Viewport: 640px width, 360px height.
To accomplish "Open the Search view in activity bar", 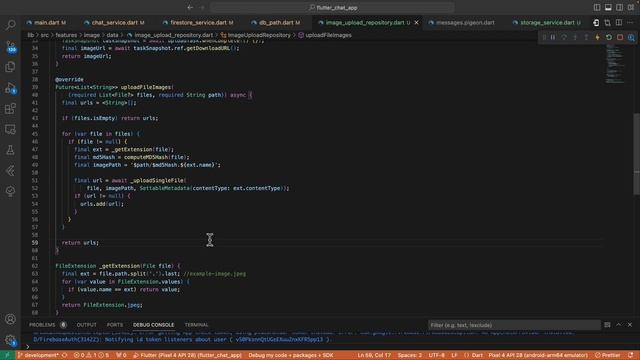I will pos(10,25).
